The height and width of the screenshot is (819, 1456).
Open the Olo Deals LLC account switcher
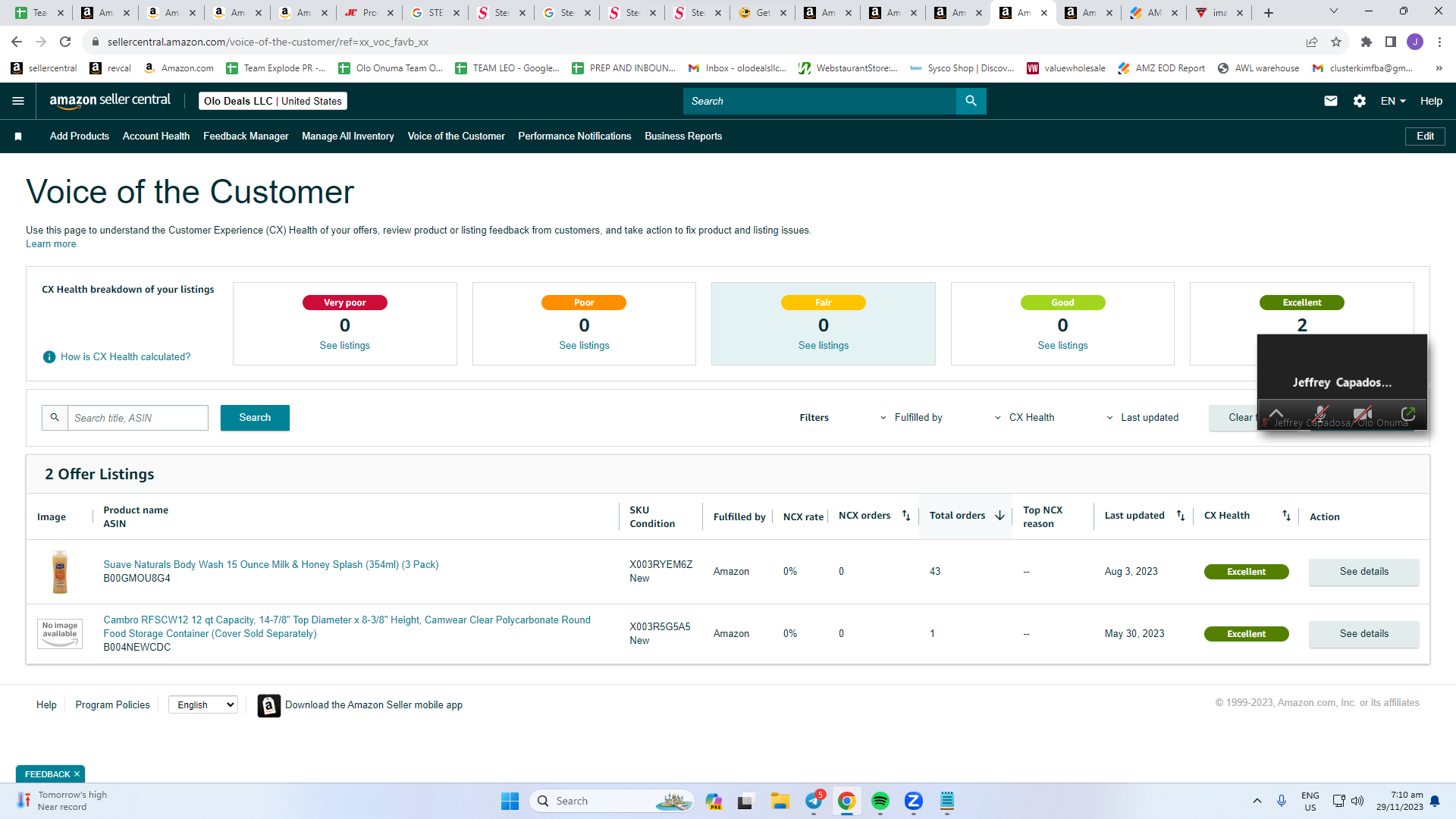pyautogui.click(x=273, y=101)
